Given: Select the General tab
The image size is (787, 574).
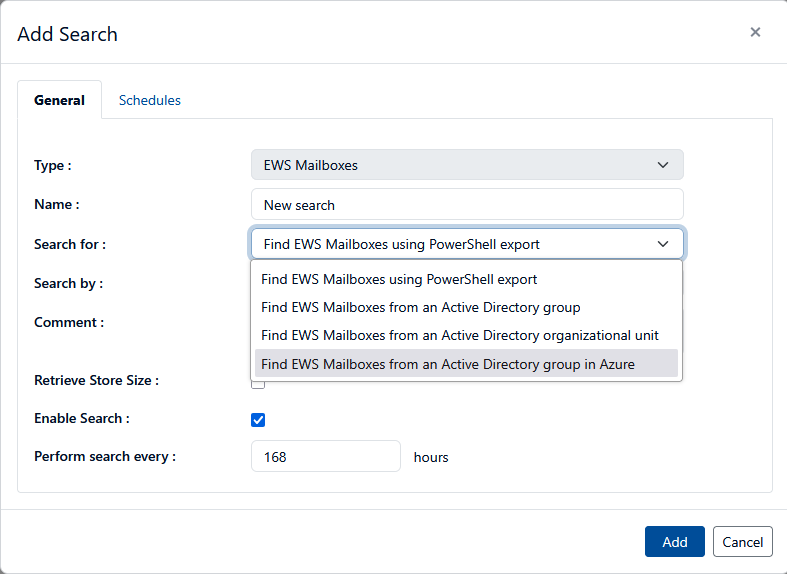Looking at the screenshot, I should 60,100.
